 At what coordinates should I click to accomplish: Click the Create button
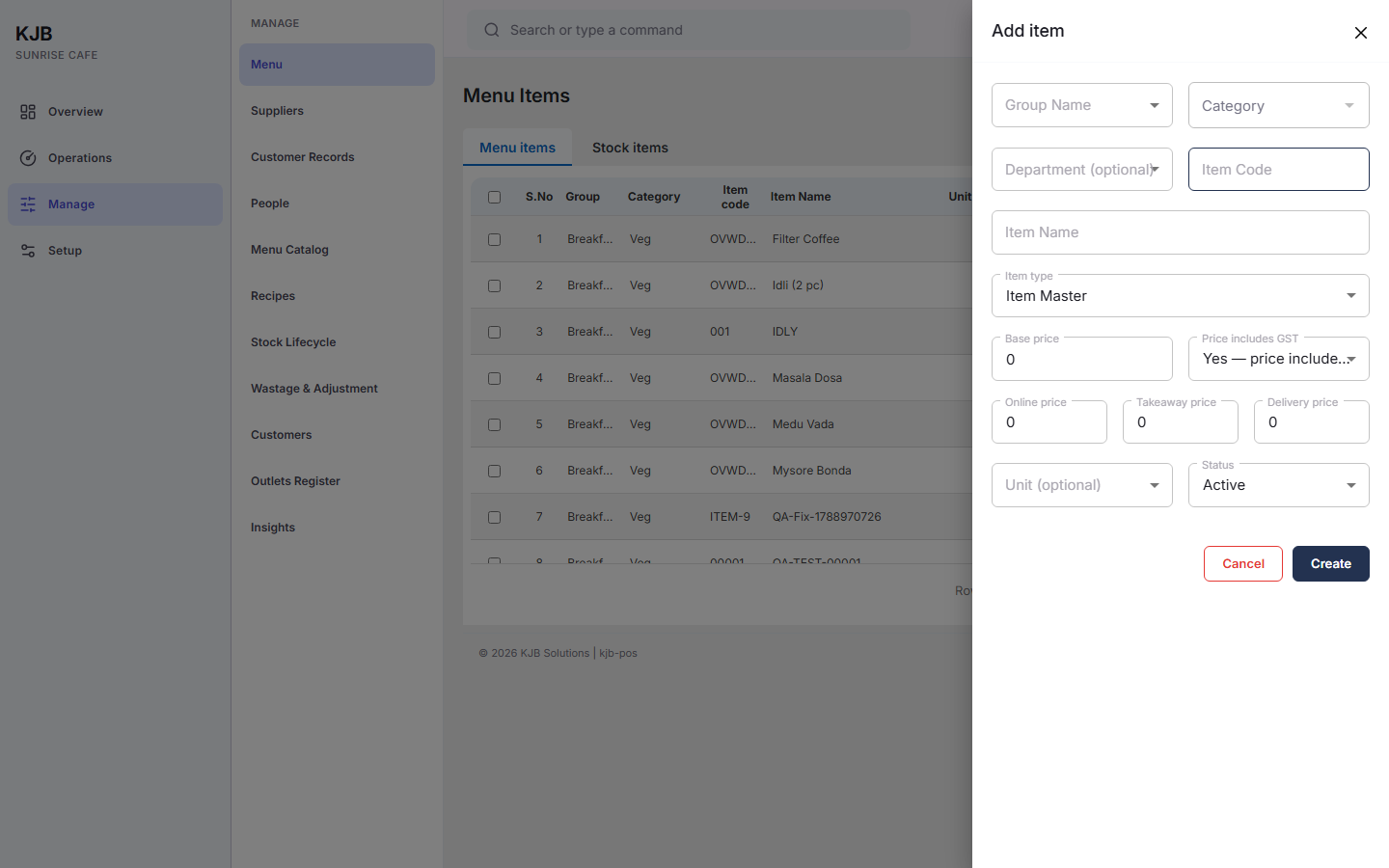[1331, 564]
